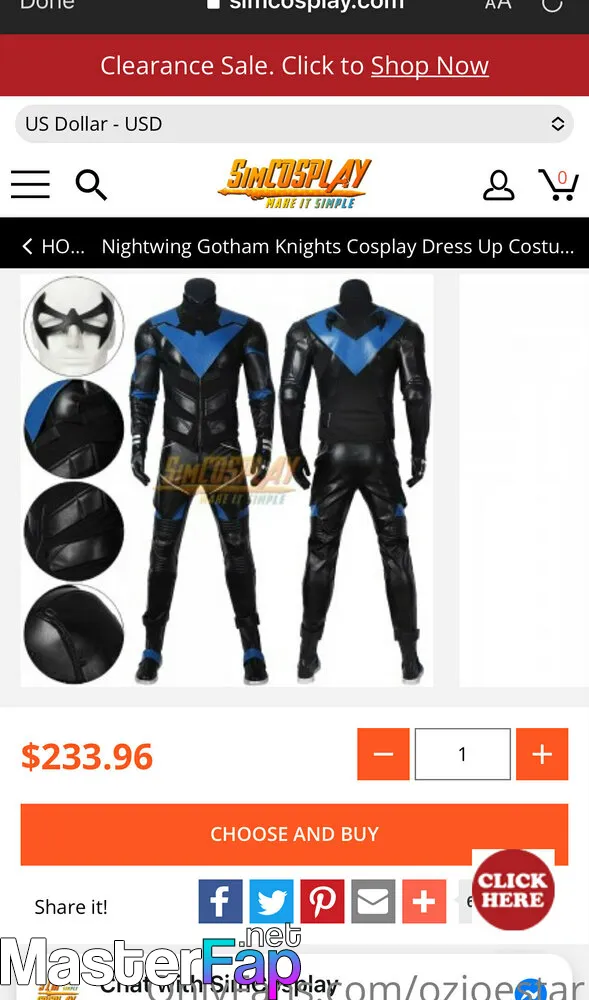Share via email envelope icon
589x1000 pixels.
pos(373,901)
